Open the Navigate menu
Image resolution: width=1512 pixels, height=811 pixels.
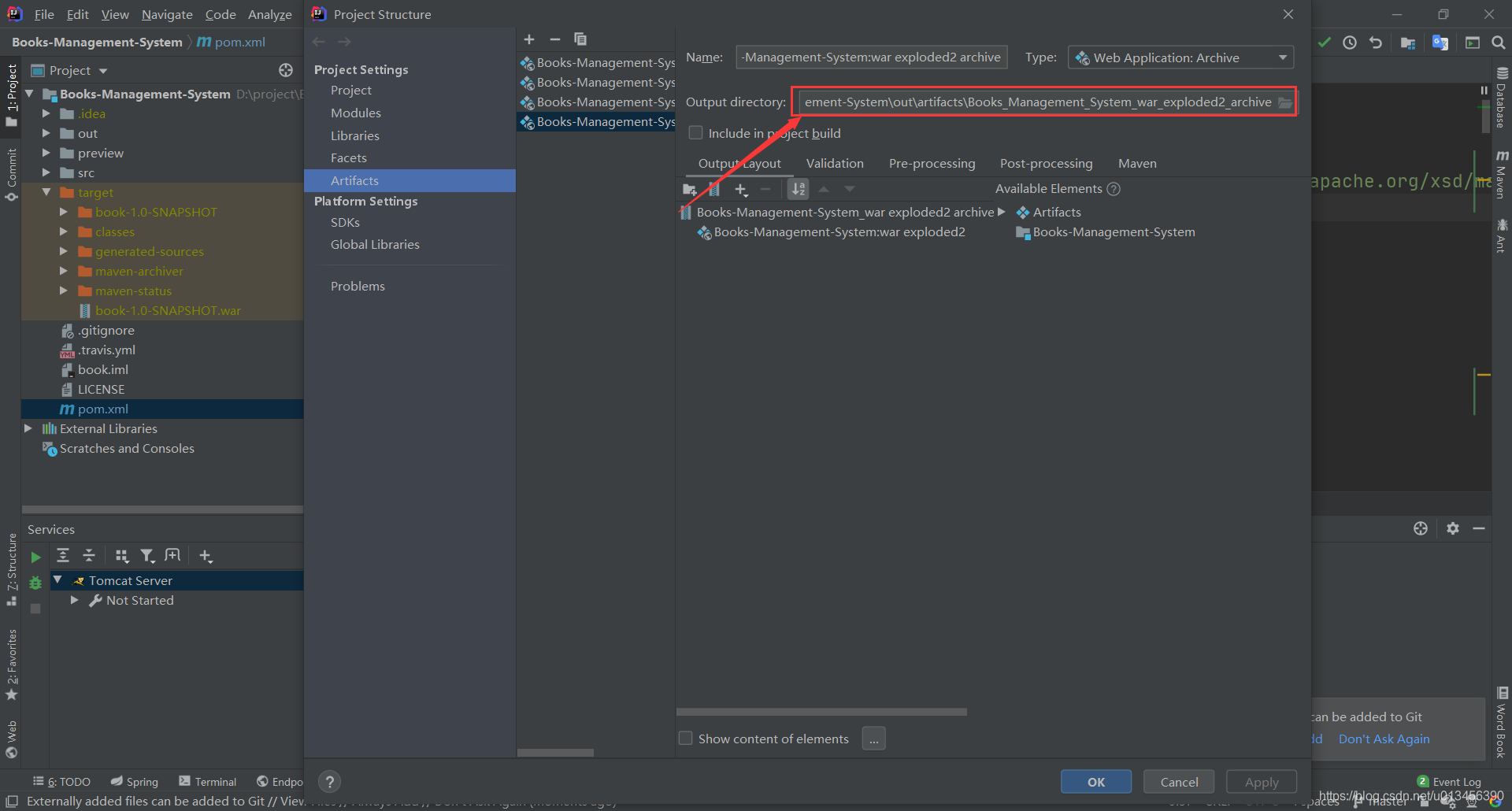167,14
